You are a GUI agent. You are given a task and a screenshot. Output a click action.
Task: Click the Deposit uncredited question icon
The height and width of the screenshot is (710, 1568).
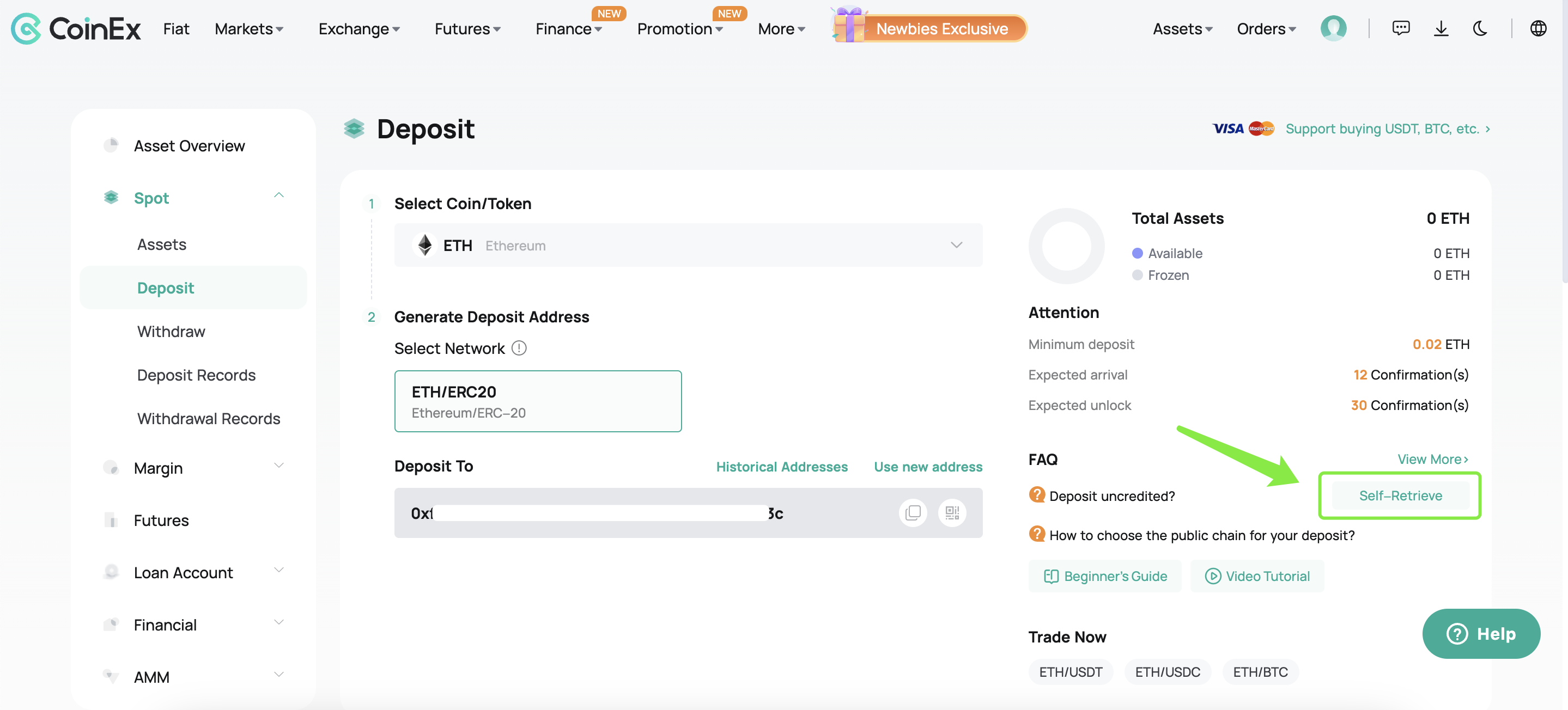(x=1037, y=494)
